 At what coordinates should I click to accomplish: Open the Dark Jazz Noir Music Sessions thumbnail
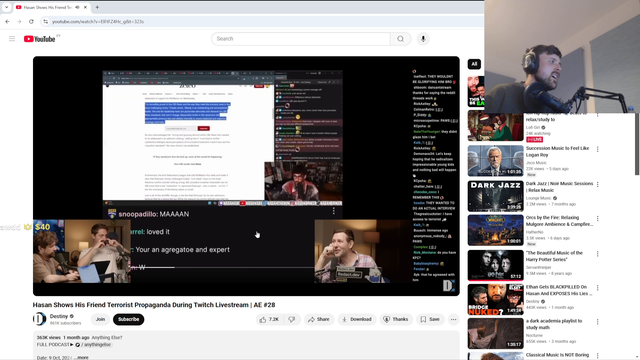point(495,196)
